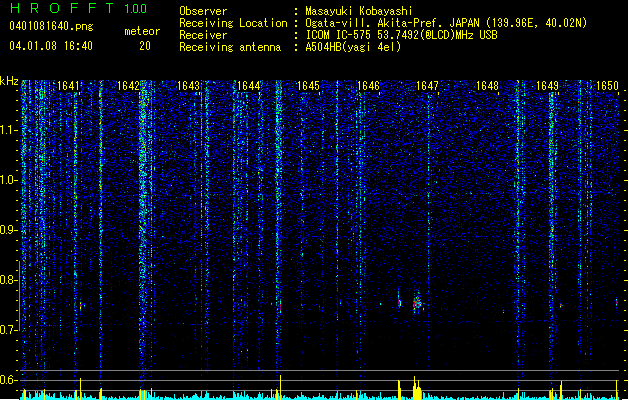The width and height of the screenshot is (629, 400).
Task: Click the 1.0 frequency axis label
Action: tap(9, 180)
